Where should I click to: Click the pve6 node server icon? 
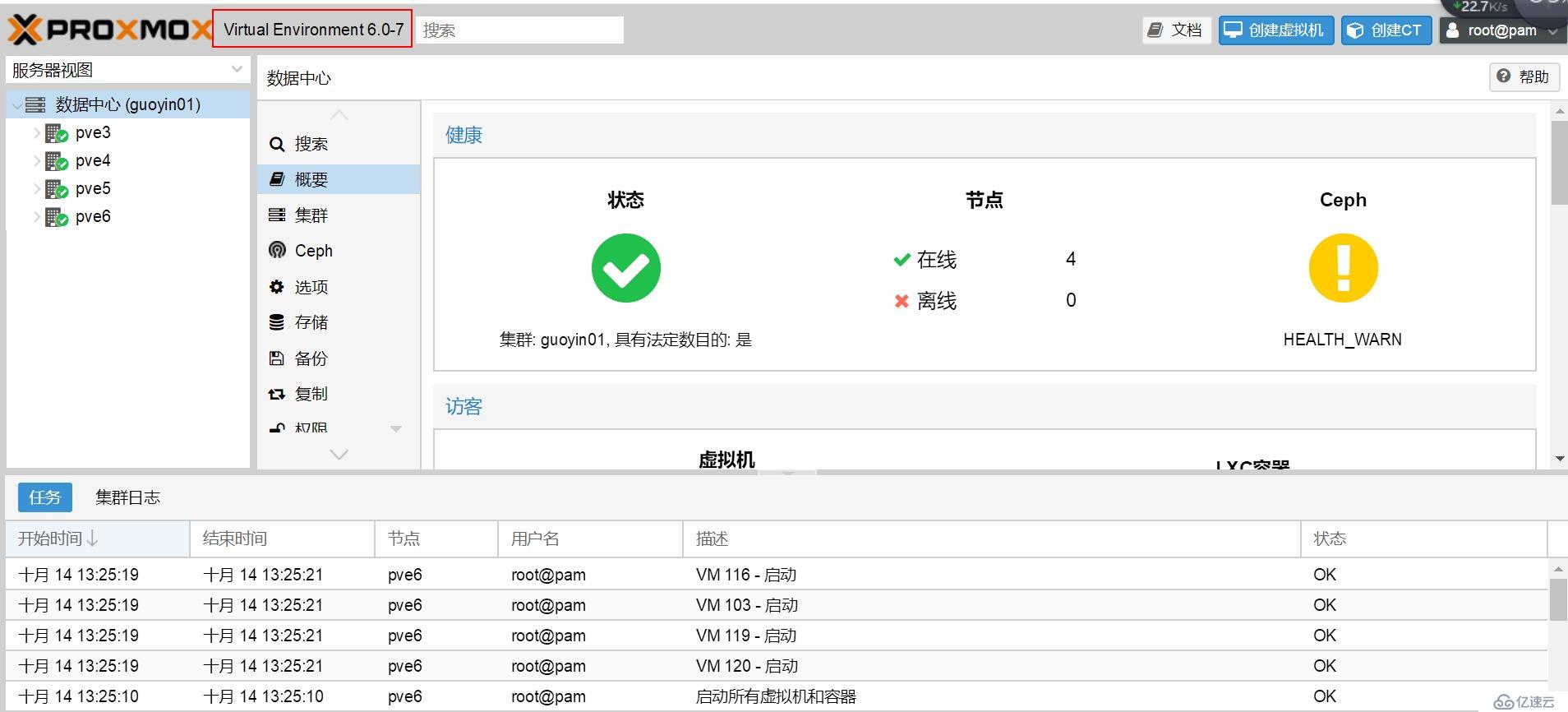pyautogui.click(x=56, y=217)
